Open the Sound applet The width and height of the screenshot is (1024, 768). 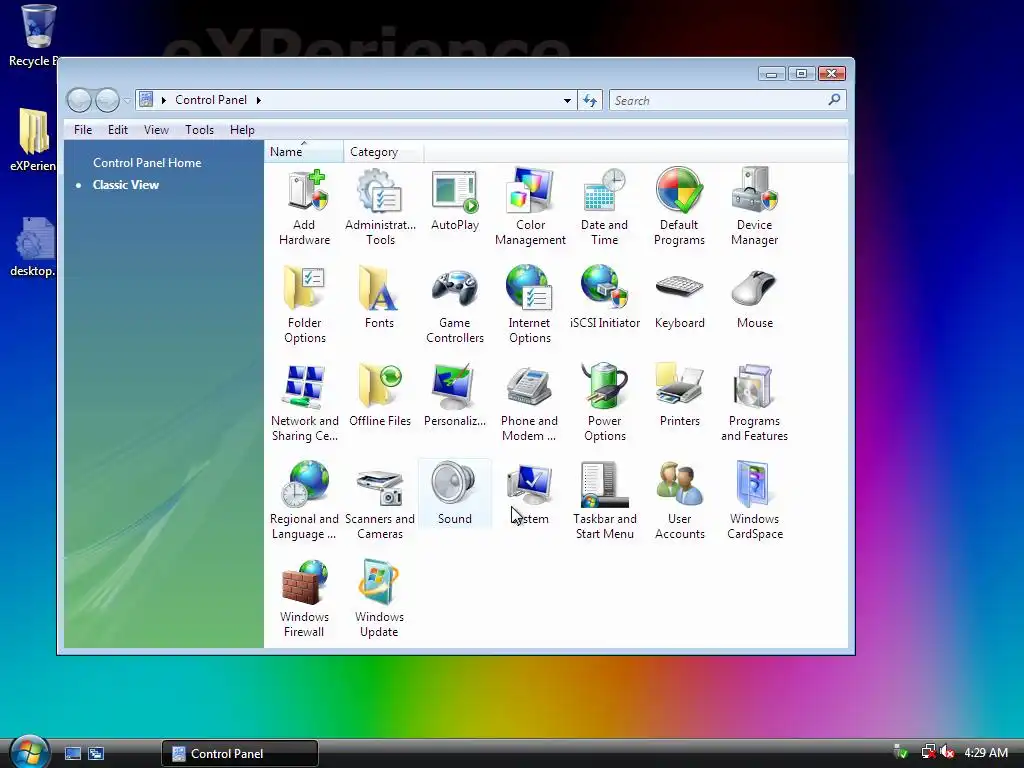click(x=455, y=494)
